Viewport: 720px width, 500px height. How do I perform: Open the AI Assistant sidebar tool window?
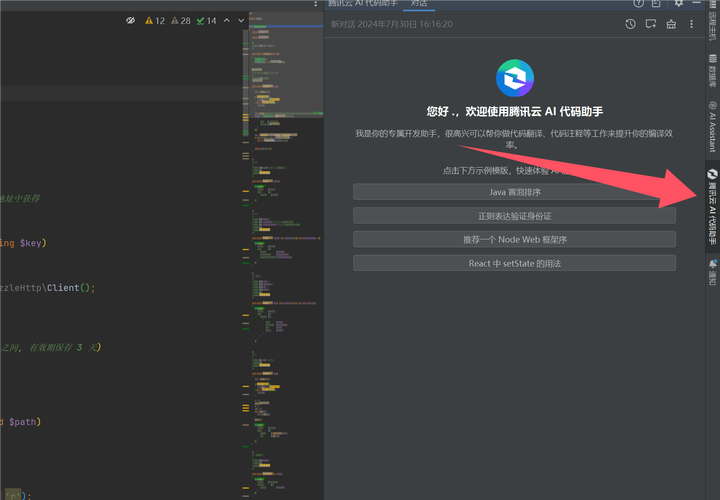712,127
